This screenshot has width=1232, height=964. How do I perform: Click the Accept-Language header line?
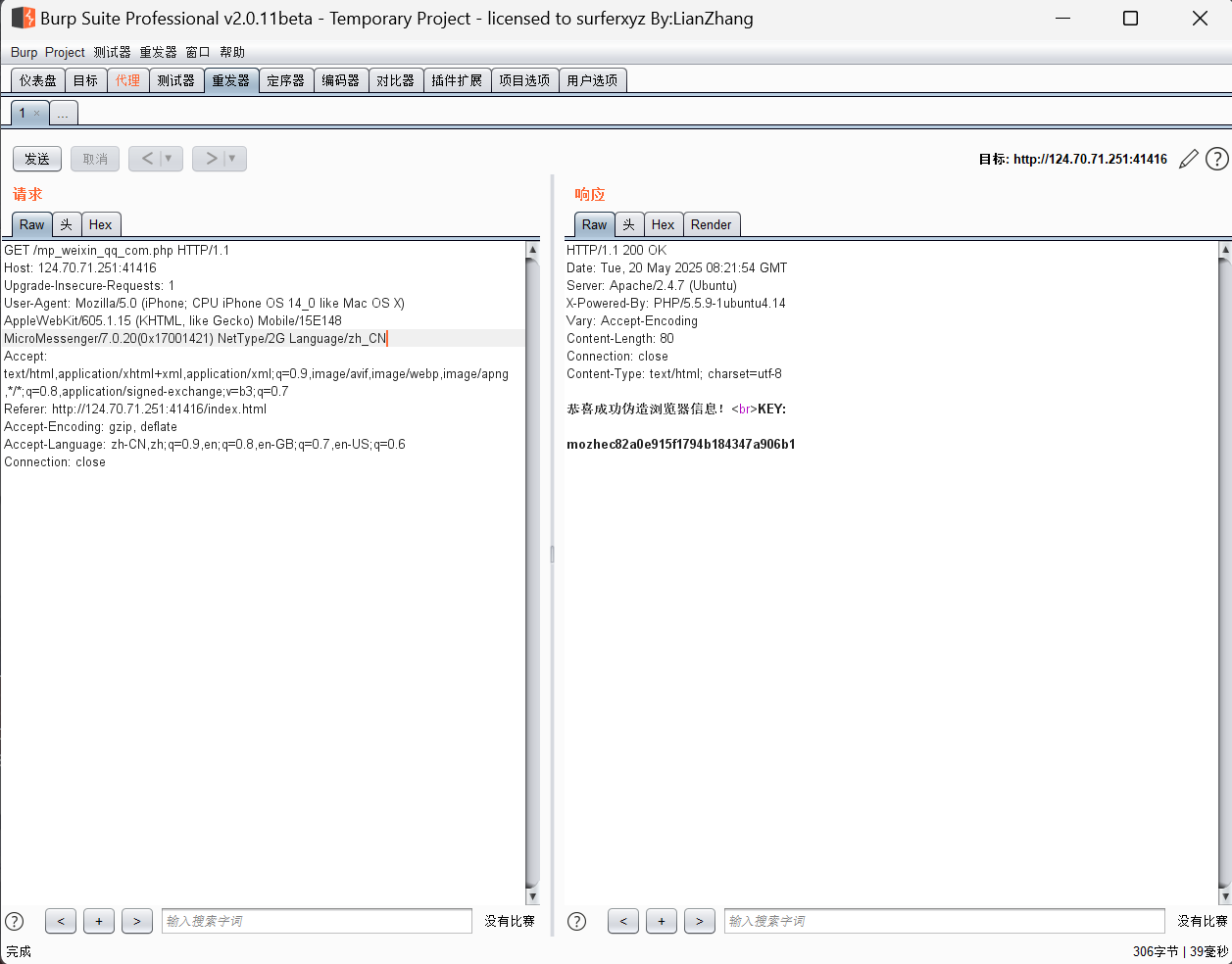coord(205,444)
